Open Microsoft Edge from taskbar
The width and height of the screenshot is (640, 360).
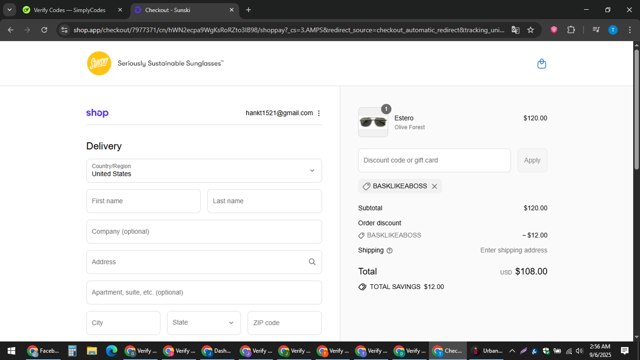point(111,351)
